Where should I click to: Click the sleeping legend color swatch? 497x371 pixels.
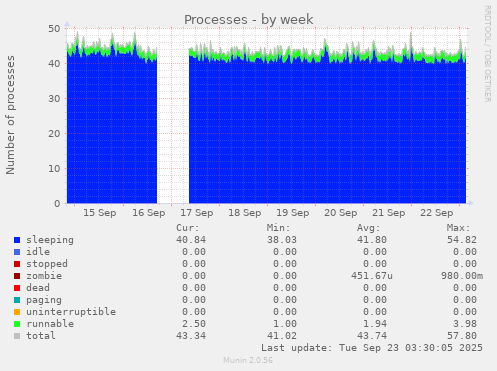coord(17,240)
